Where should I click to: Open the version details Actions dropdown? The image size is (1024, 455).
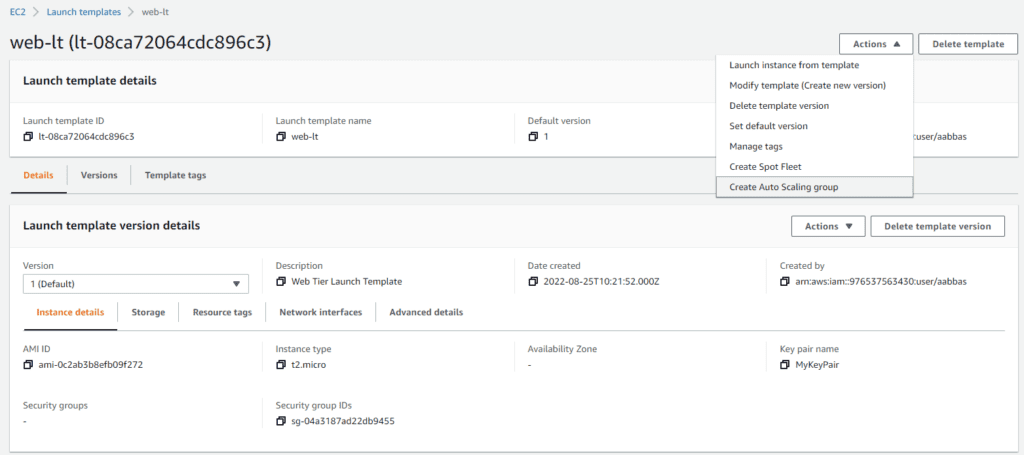[828, 226]
